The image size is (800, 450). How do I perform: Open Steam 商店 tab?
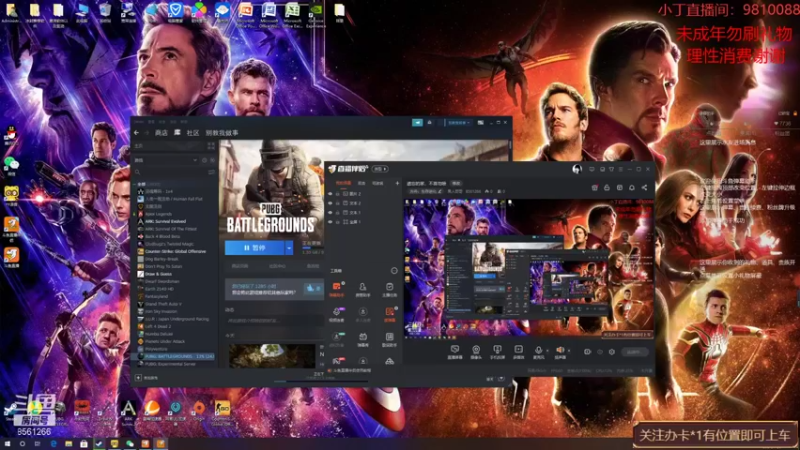coord(161,133)
